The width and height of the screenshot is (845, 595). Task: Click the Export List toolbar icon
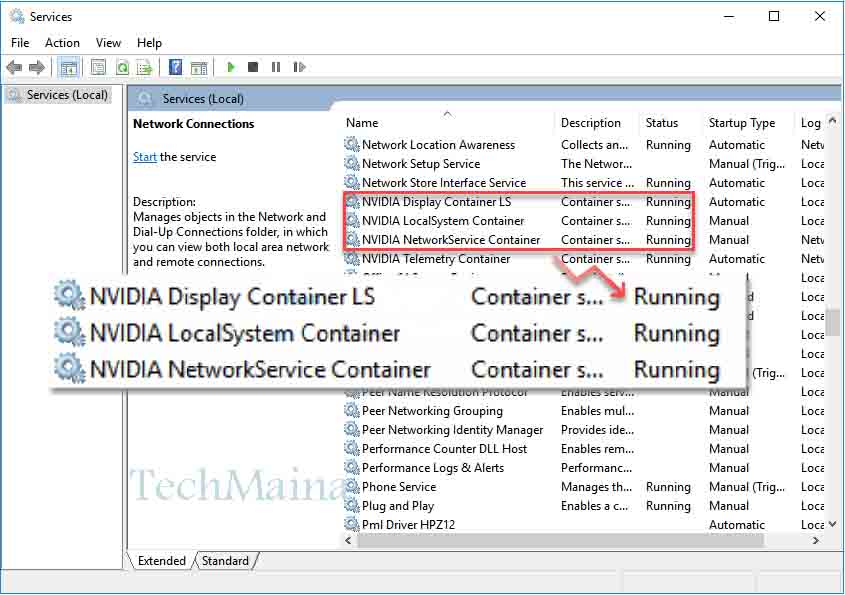144,67
